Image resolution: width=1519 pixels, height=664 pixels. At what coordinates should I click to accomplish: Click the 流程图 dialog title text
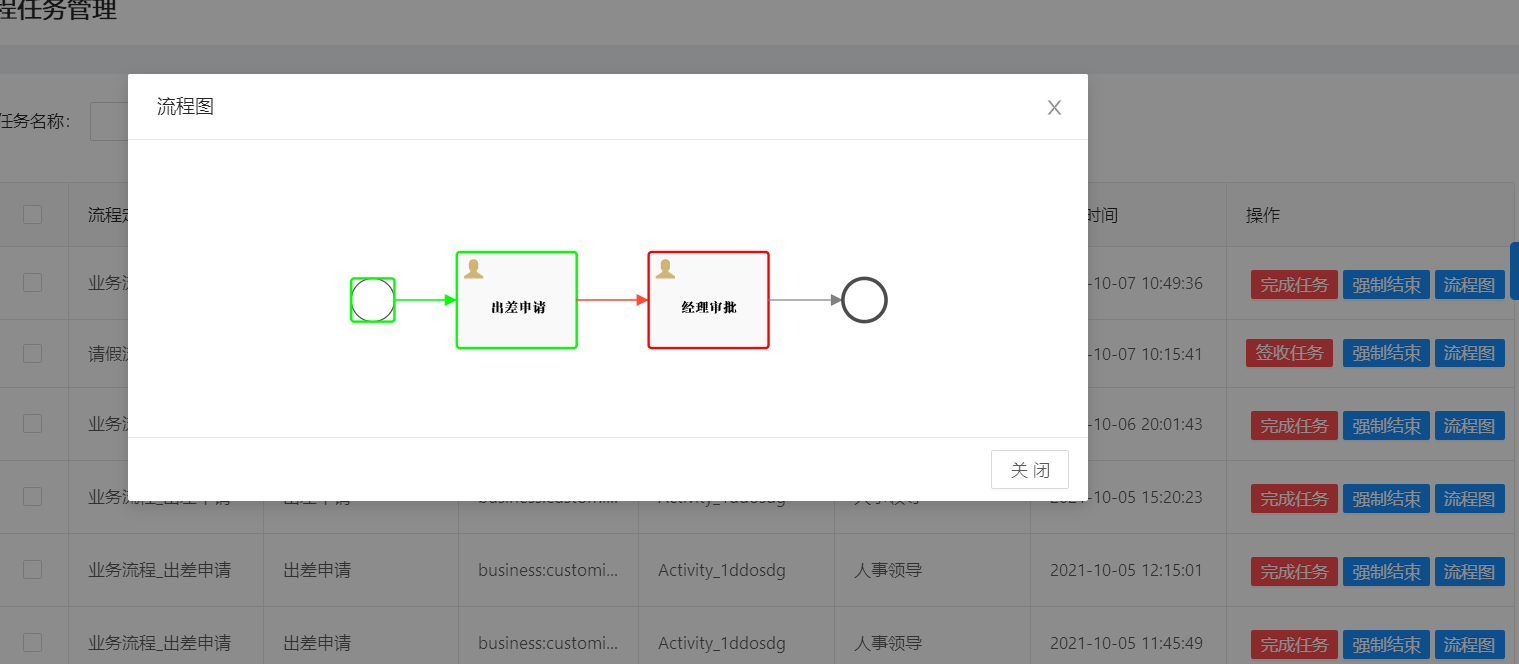tap(185, 107)
